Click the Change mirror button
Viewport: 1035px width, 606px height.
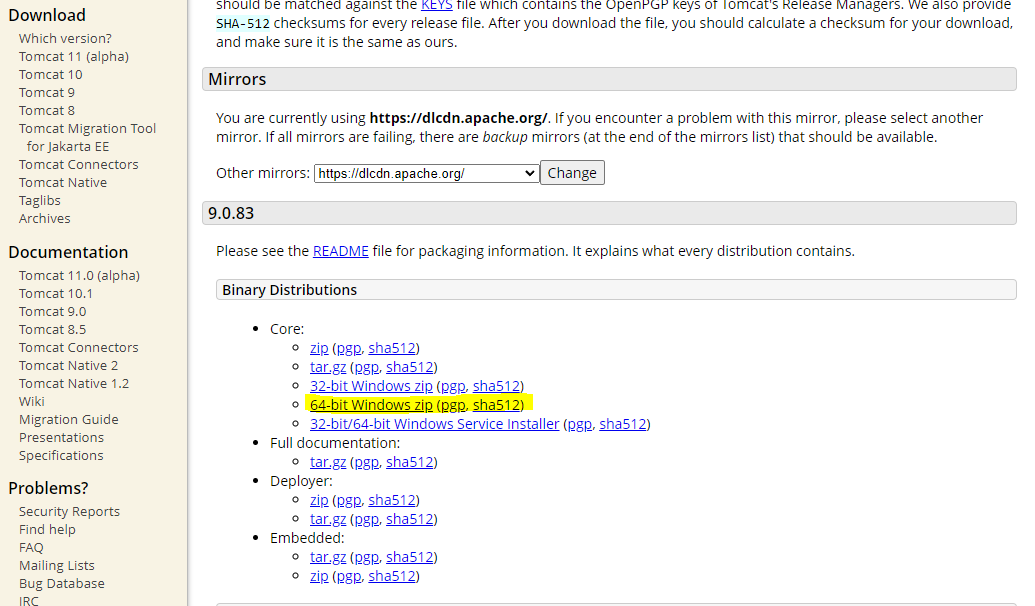[x=572, y=173]
